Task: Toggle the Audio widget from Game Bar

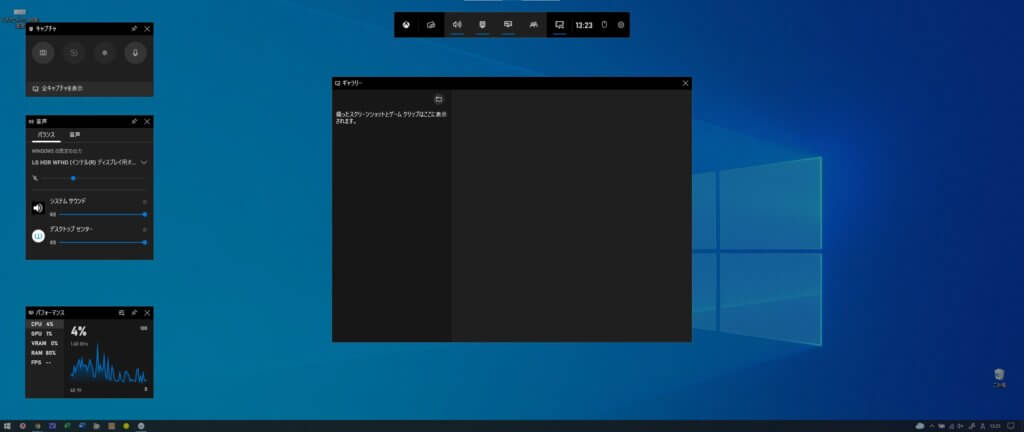Action: [x=457, y=25]
